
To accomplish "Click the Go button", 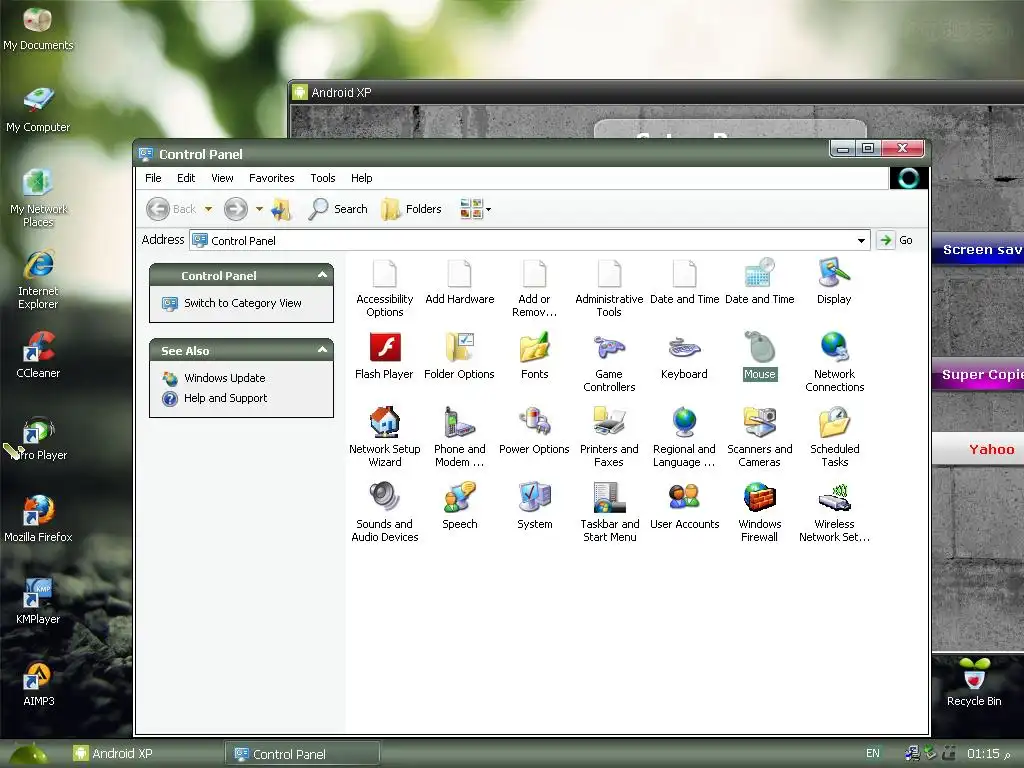I will (x=895, y=240).
